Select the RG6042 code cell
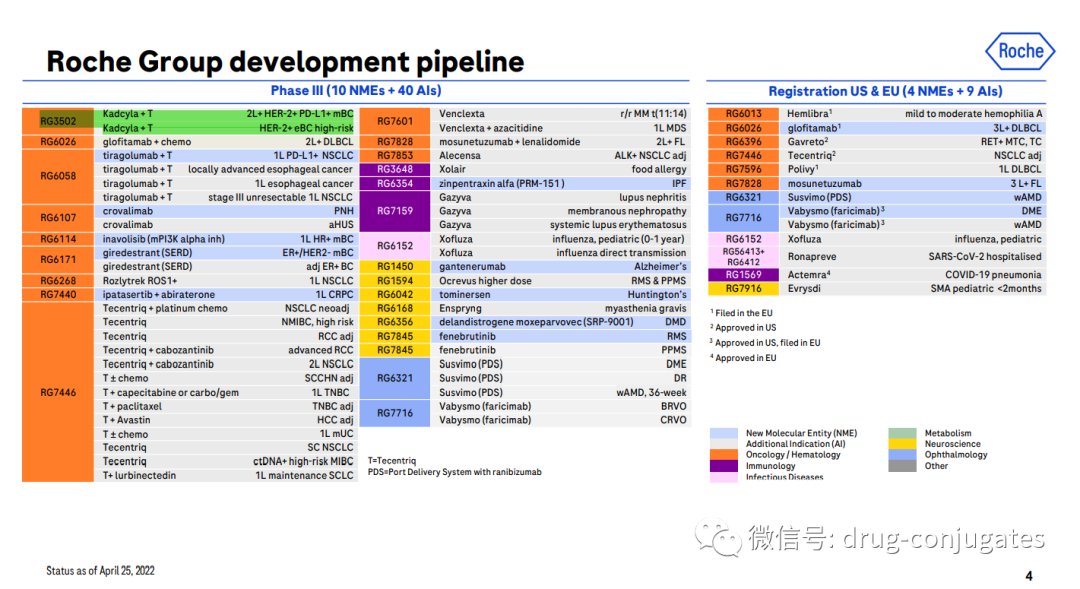1080x589 pixels. coord(395,295)
